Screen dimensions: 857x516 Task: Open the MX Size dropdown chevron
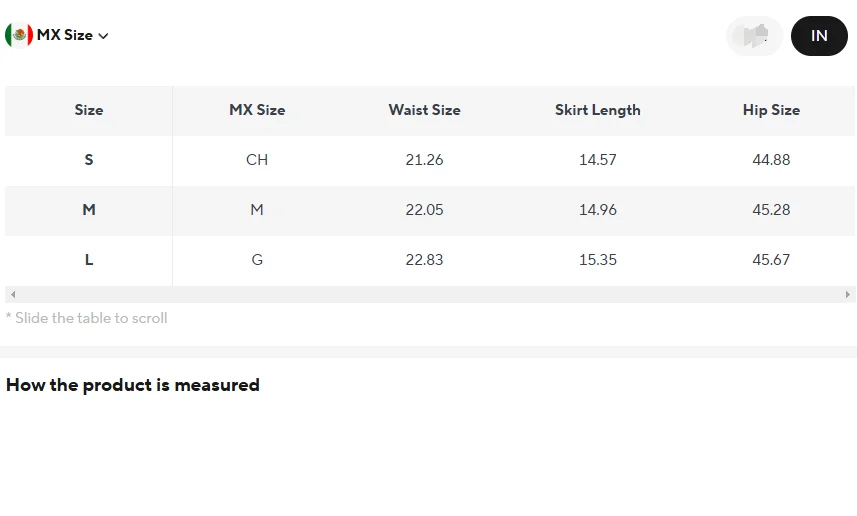[x=103, y=36]
